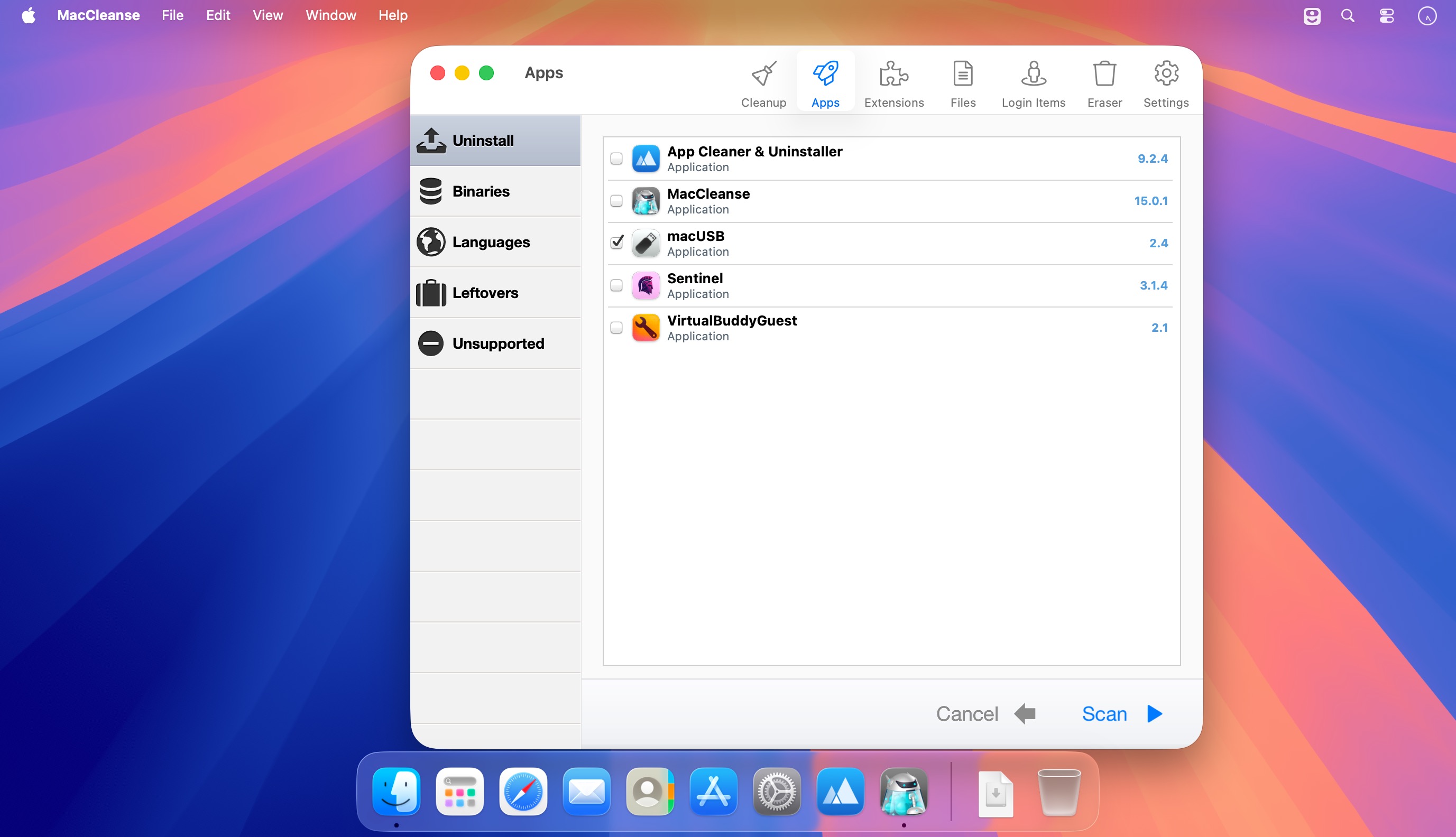Open the Cleanup toolbar section

(763, 84)
